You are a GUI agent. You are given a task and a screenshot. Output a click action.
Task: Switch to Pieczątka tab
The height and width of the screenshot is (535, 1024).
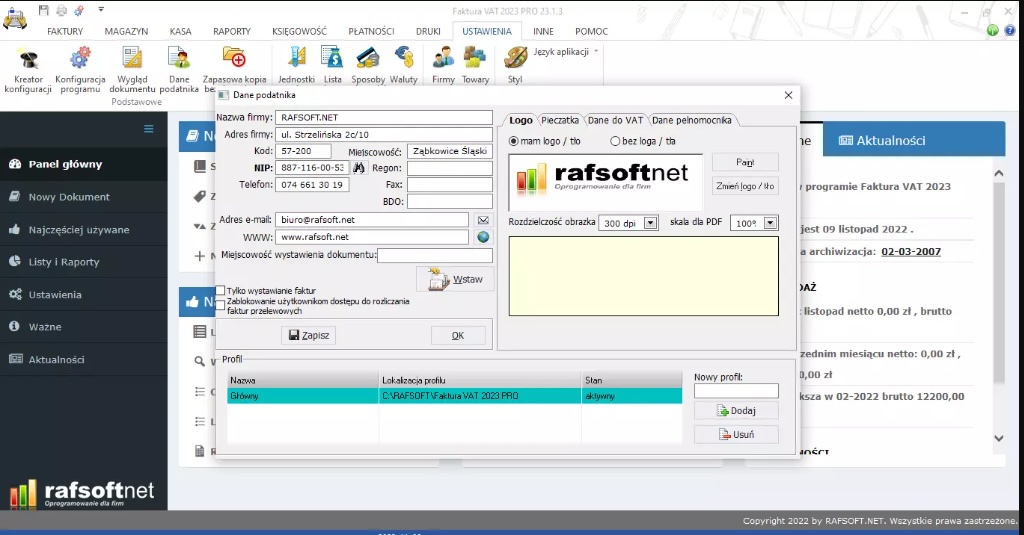coord(560,120)
